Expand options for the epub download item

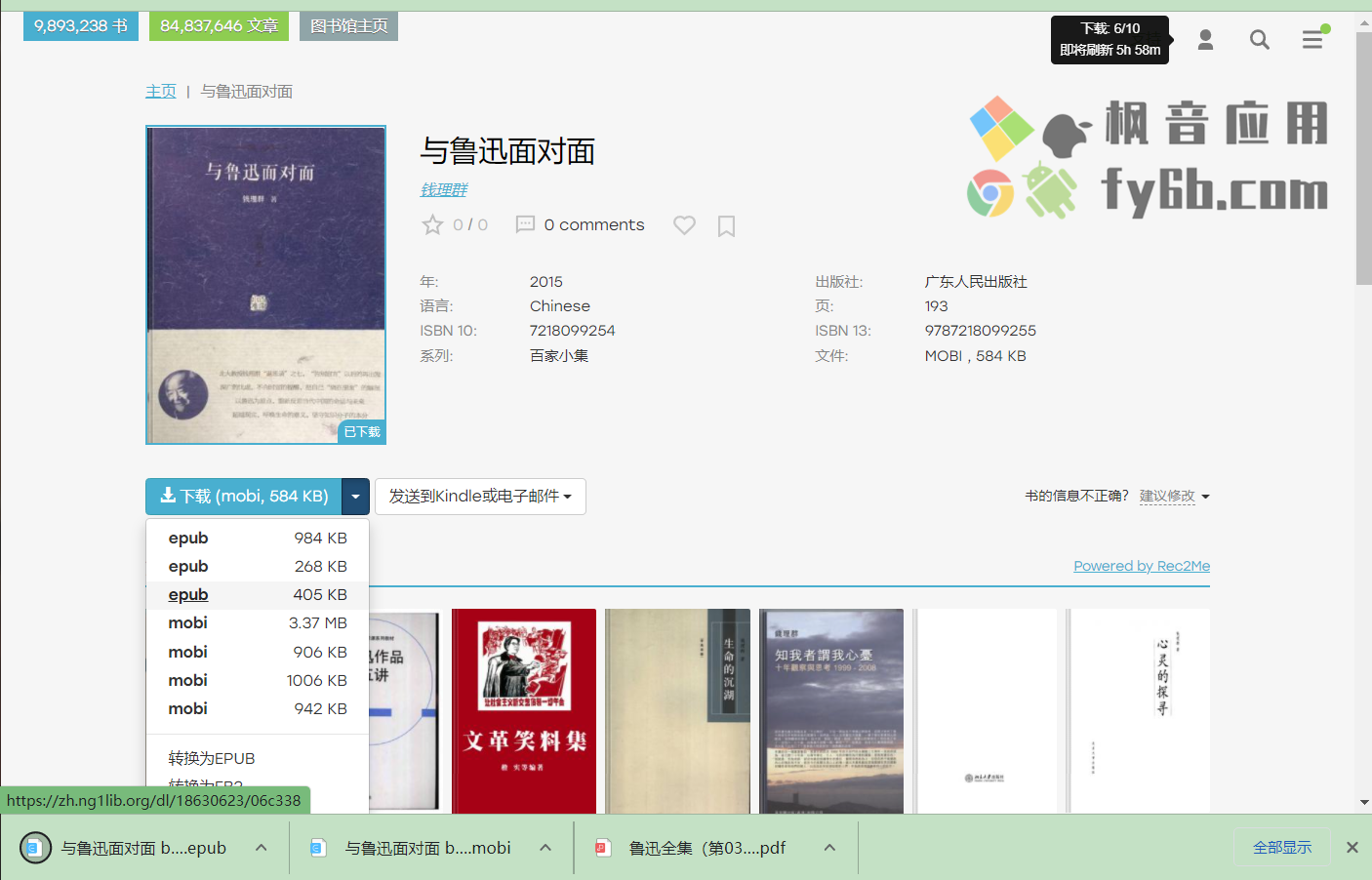click(x=262, y=848)
